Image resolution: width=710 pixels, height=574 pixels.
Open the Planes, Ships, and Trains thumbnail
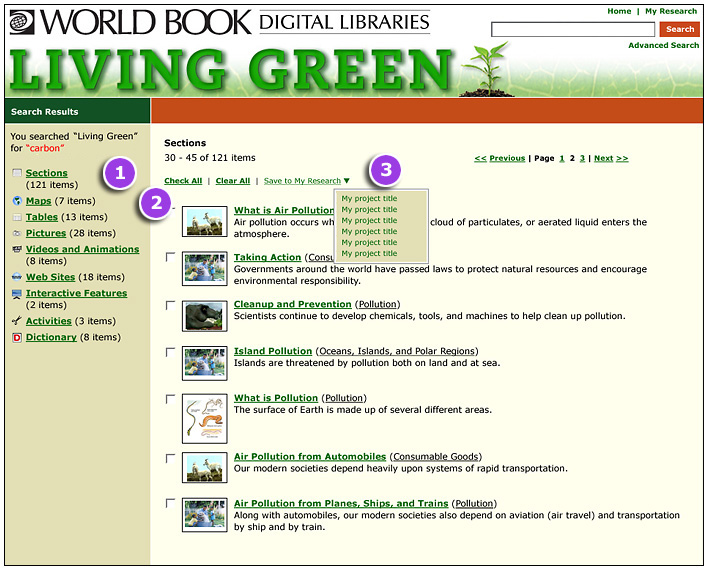click(x=205, y=515)
